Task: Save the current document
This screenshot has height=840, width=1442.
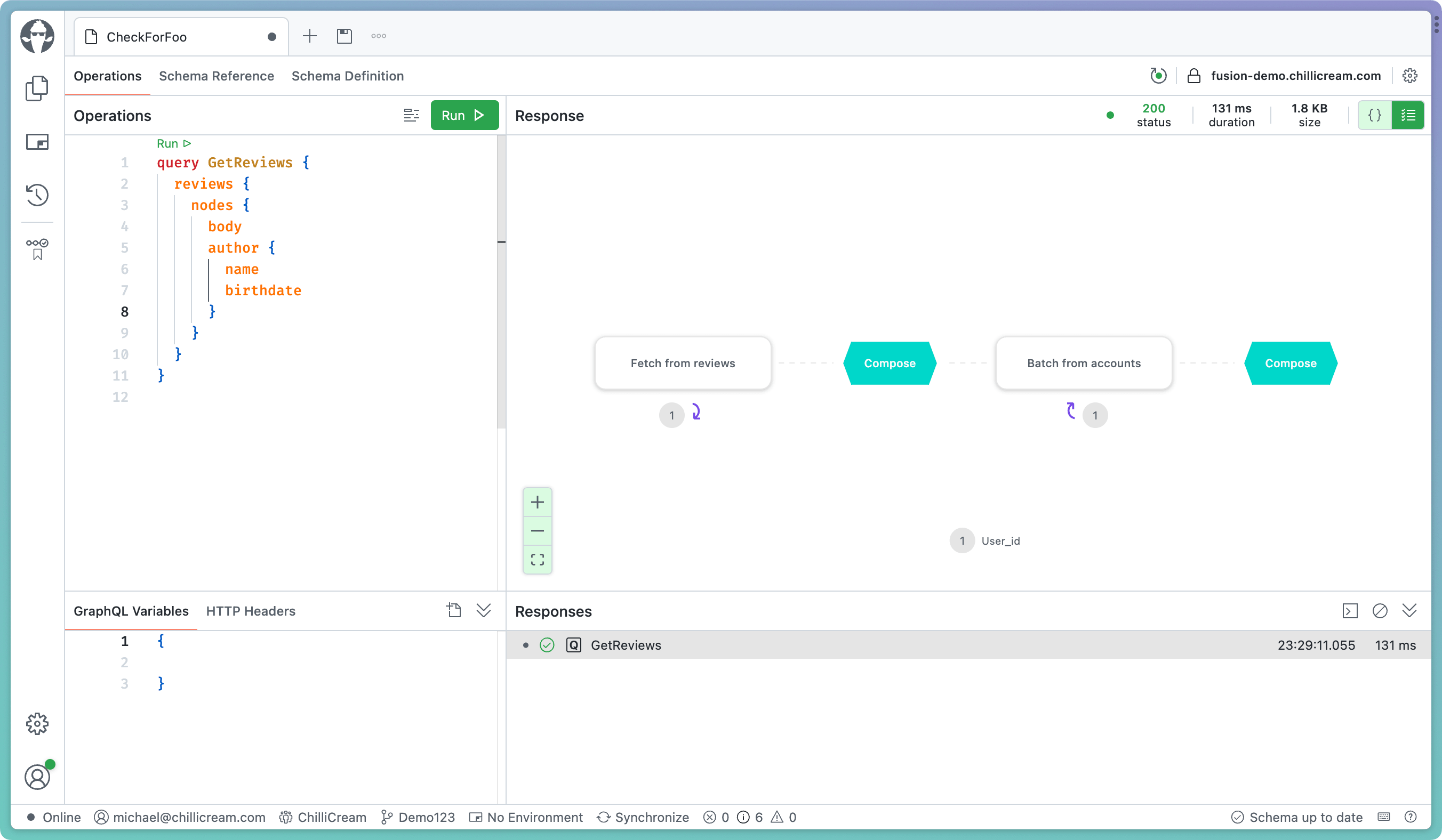Action: pos(345,36)
